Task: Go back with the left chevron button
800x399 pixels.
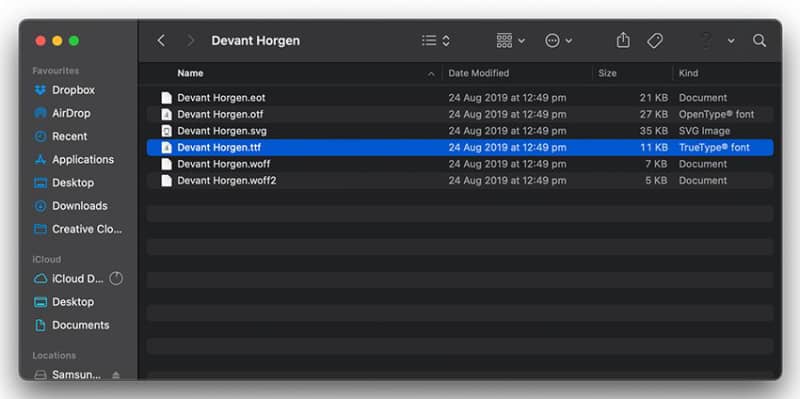Action: (x=161, y=41)
